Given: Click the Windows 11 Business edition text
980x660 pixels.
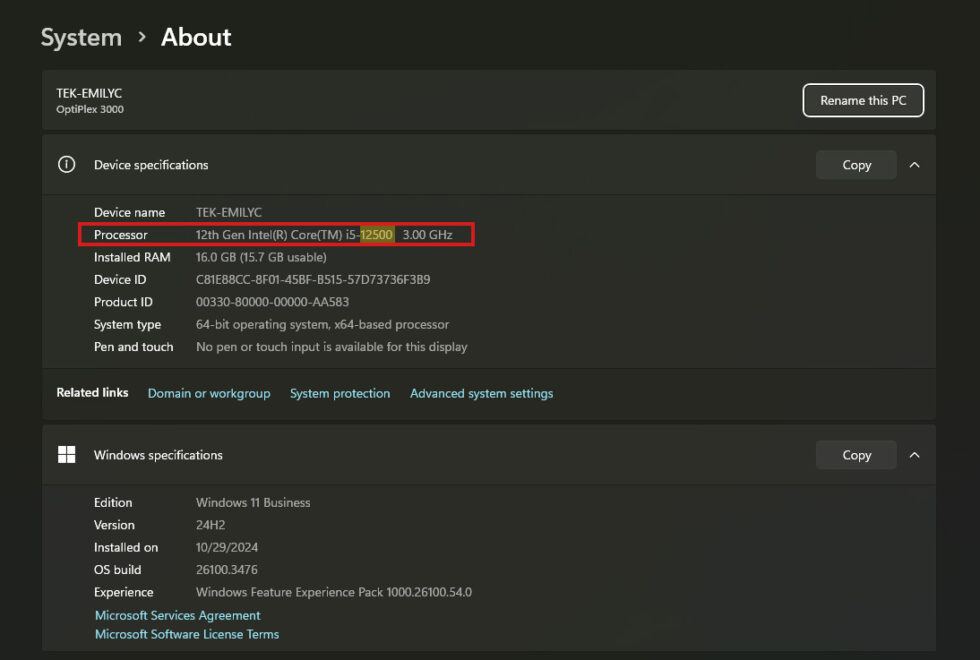Looking at the screenshot, I should click(x=253, y=503).
